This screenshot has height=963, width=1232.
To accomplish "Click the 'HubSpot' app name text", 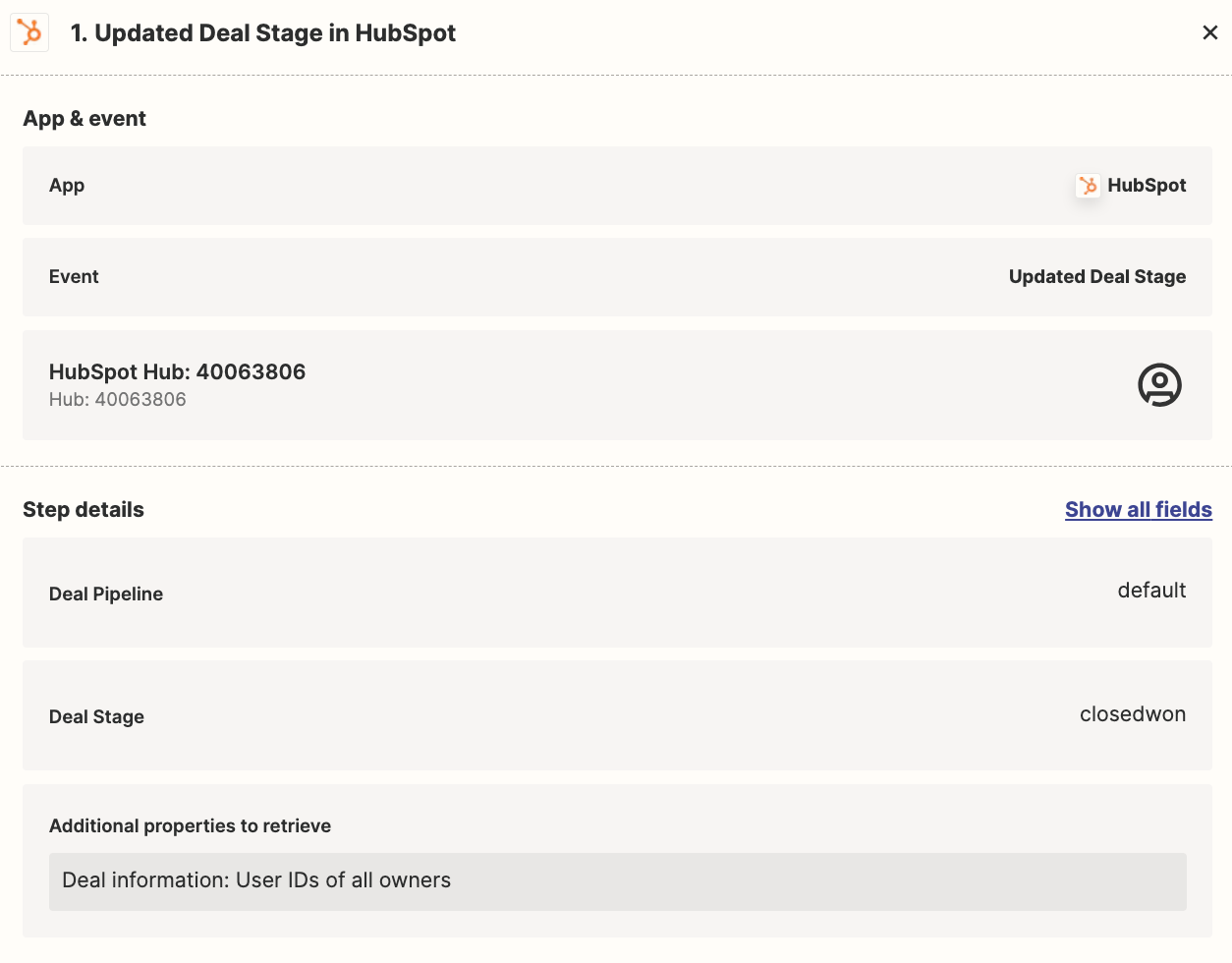I will point(1147,186).
